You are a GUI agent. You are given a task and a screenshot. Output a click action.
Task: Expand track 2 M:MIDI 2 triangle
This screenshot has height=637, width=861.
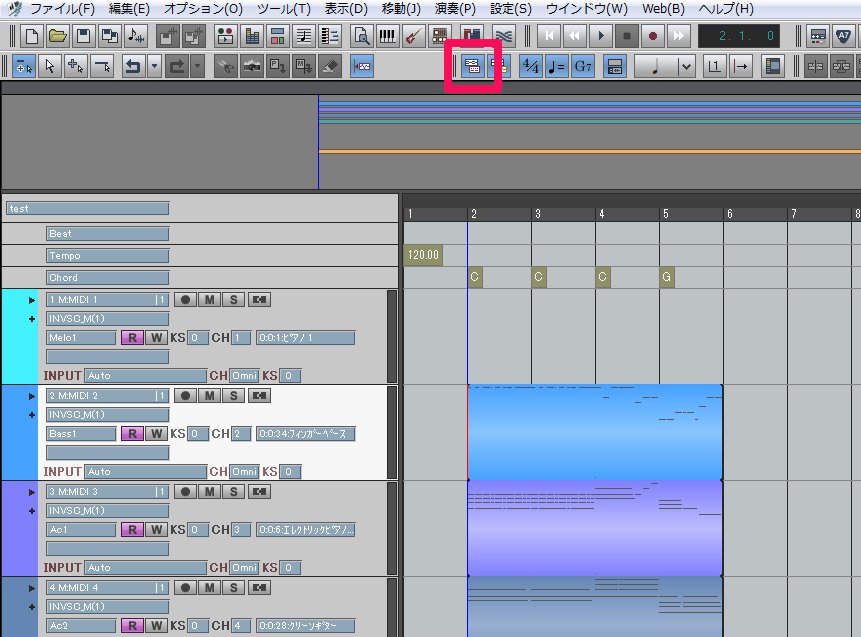[32, 396]
